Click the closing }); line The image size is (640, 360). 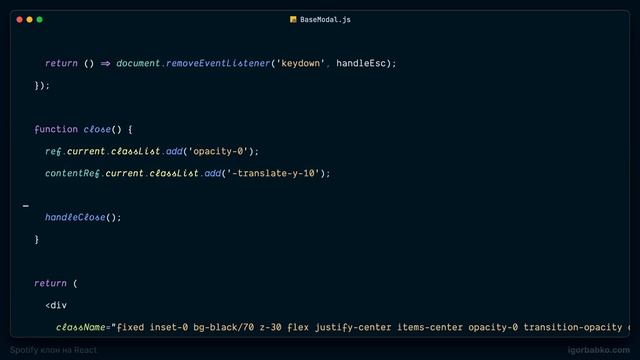click(x=42, y=85)
